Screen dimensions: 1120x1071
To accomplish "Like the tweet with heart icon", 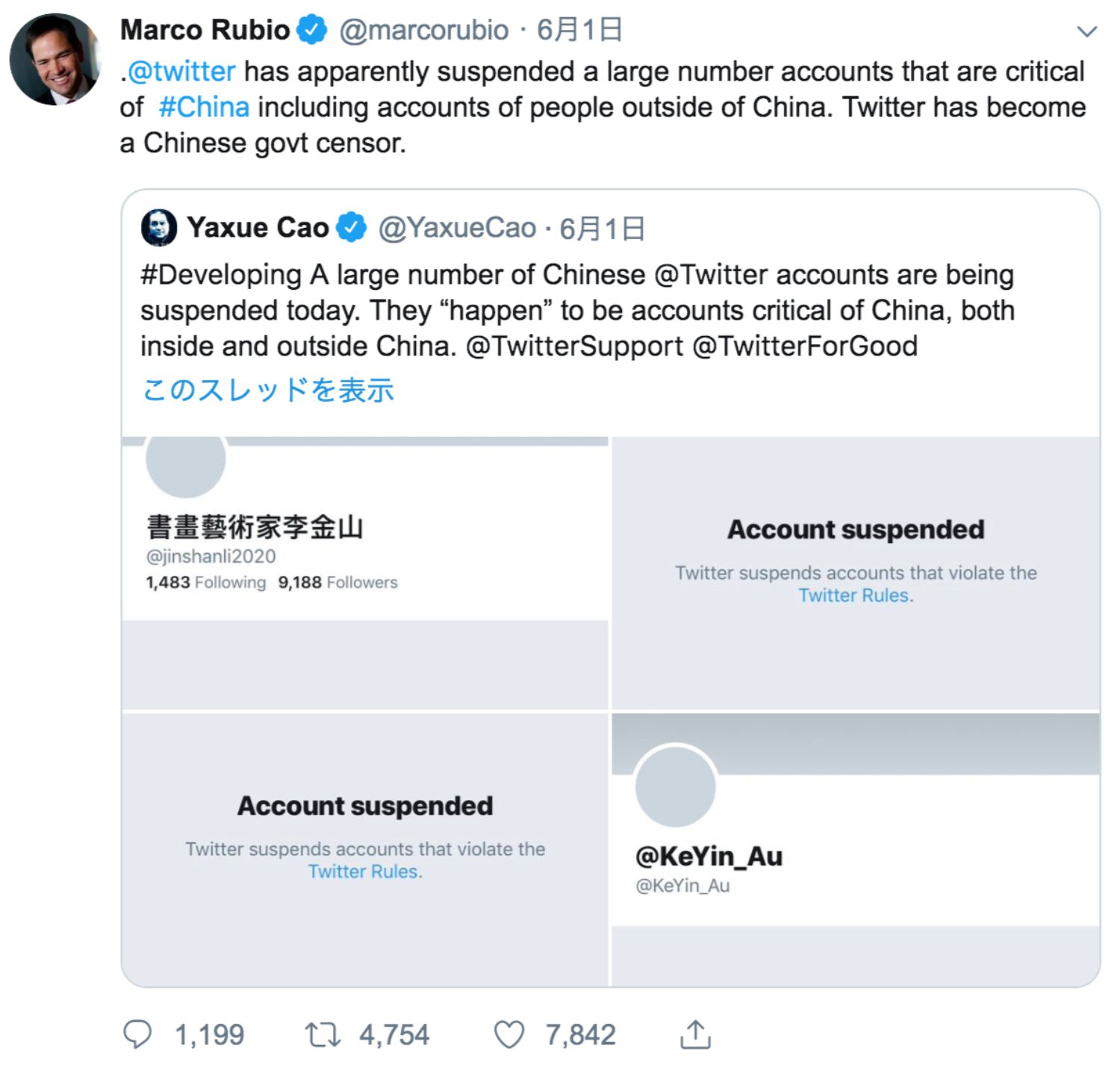I will pos(509,1034).
